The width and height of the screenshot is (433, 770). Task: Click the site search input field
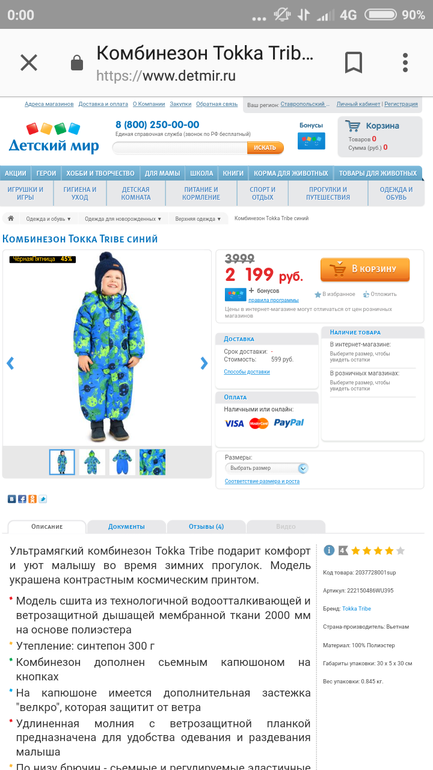click(180, 147)
